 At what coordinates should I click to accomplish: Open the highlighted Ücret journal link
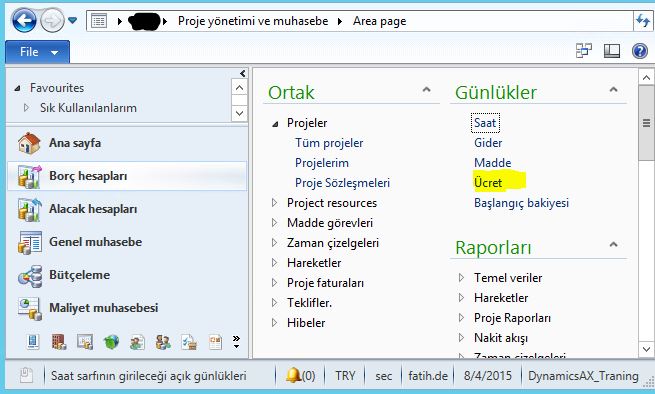point(488,183)
